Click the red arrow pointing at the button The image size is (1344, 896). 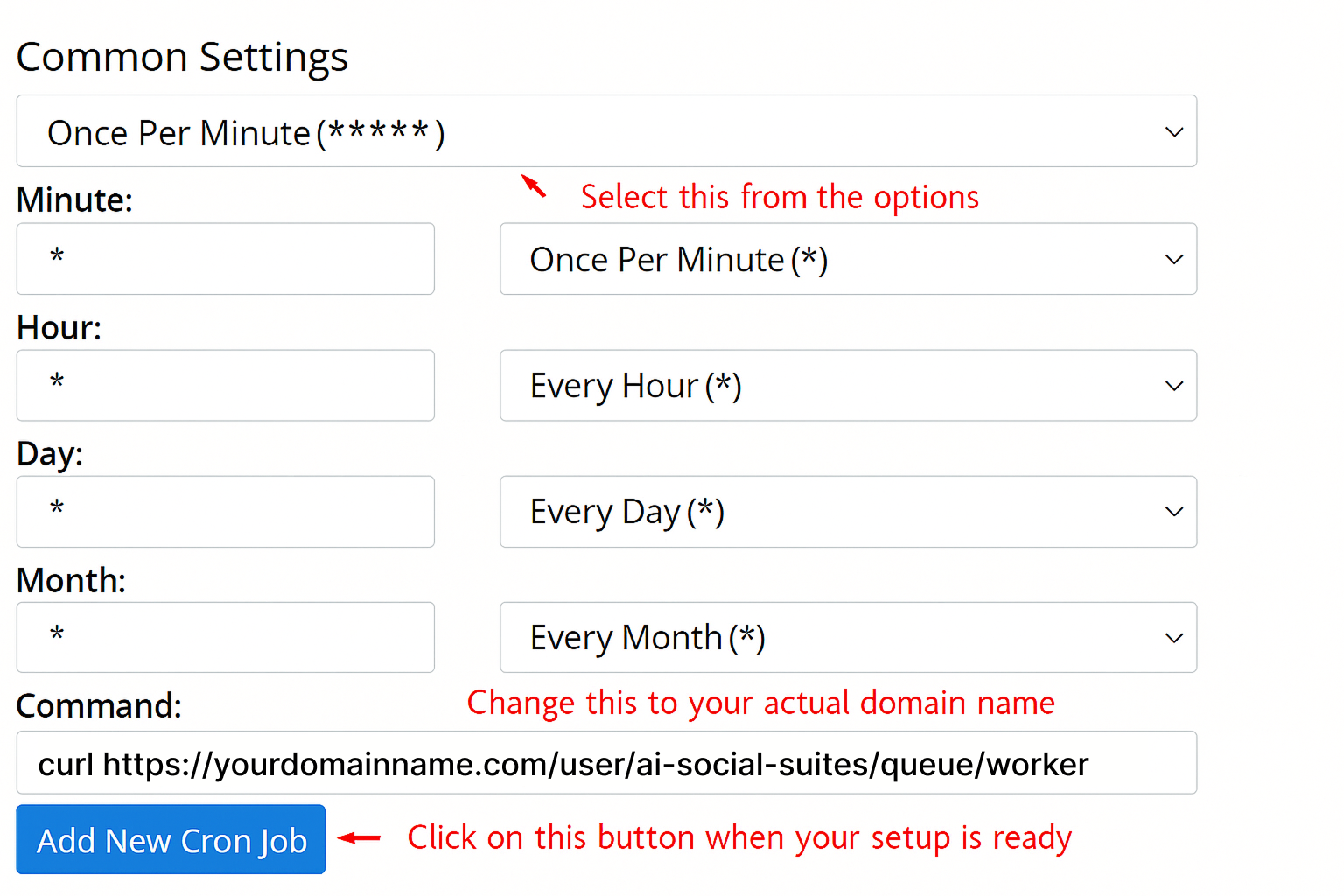point(359,839)
